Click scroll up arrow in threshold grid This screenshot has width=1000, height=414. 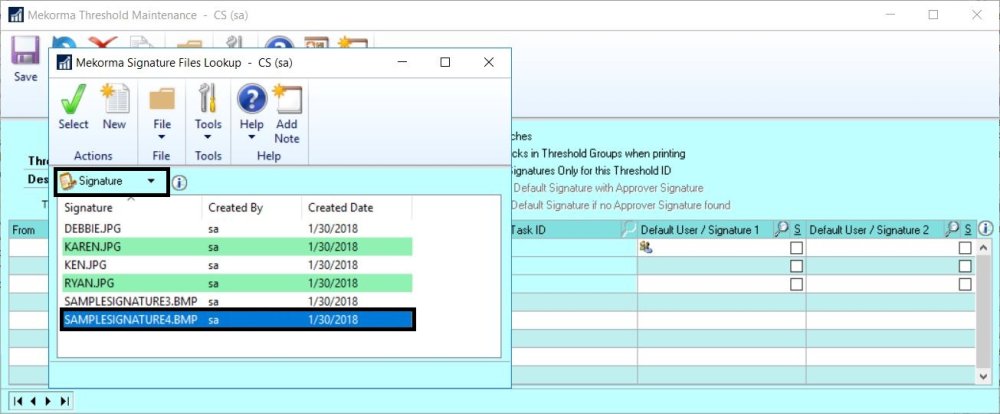click(x=985, y=248)
